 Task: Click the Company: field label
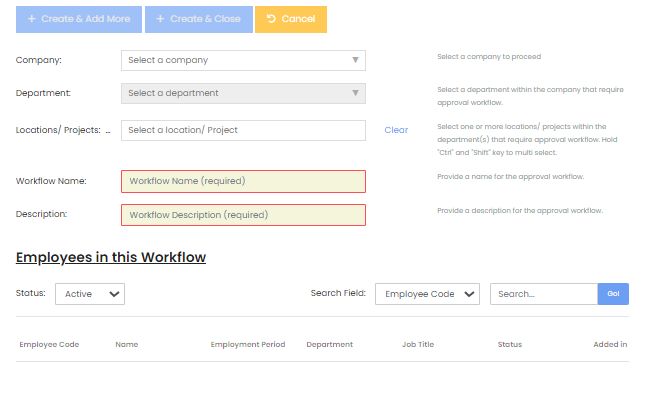click(39, 60)
